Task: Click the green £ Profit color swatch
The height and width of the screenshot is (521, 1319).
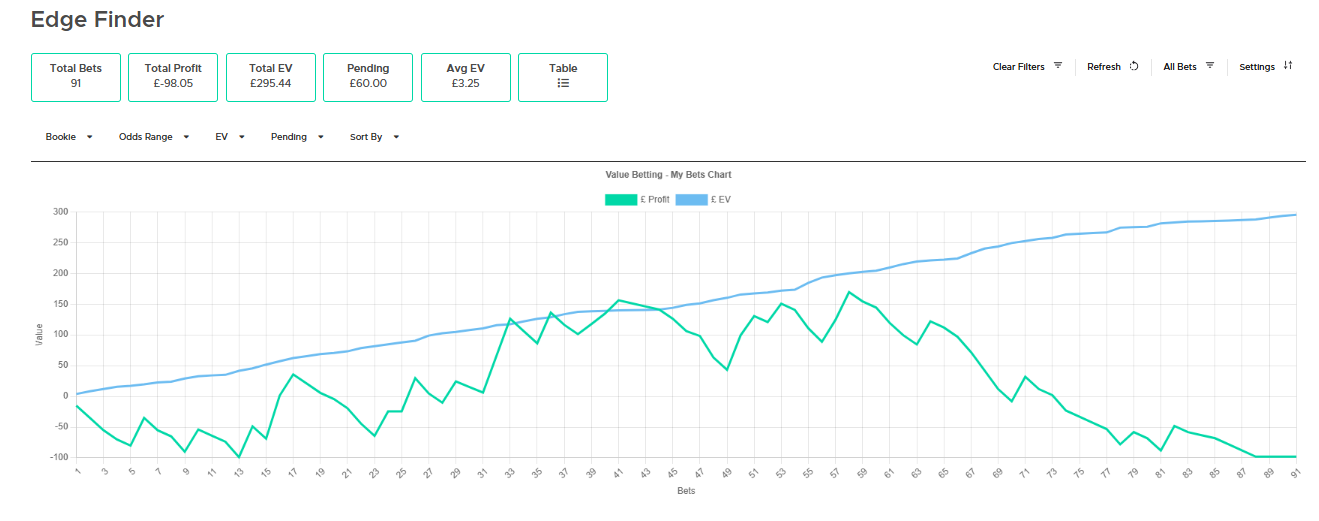Action: (621, 200)
